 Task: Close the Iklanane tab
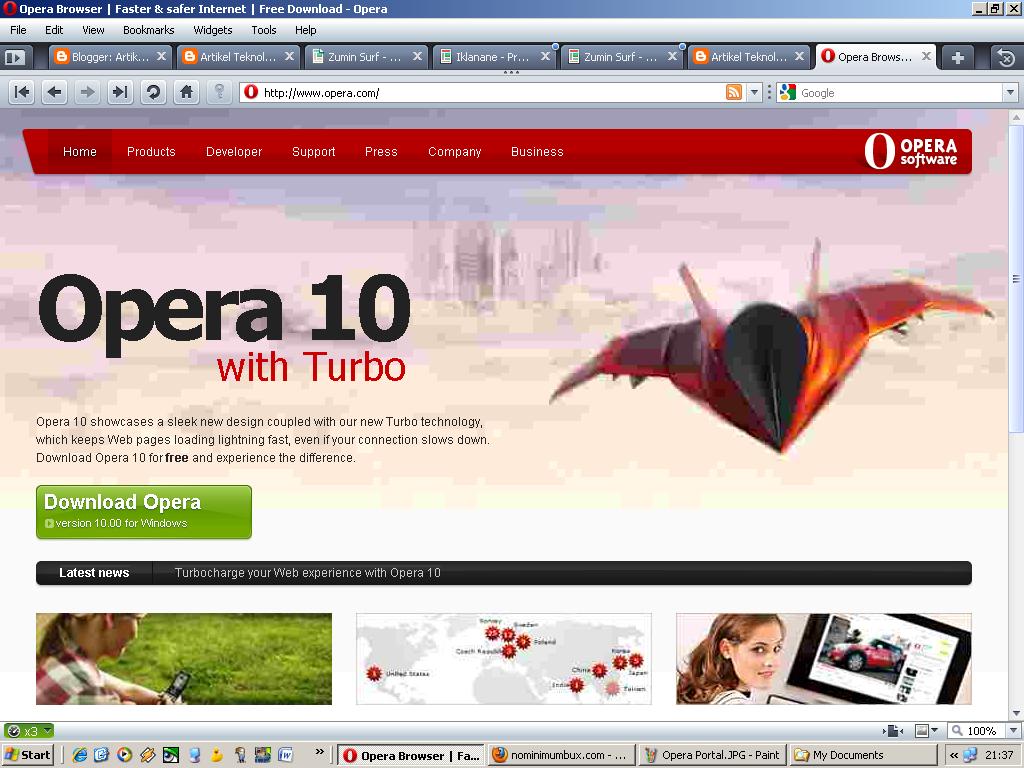pyautogui.click(x=545, y=57)
